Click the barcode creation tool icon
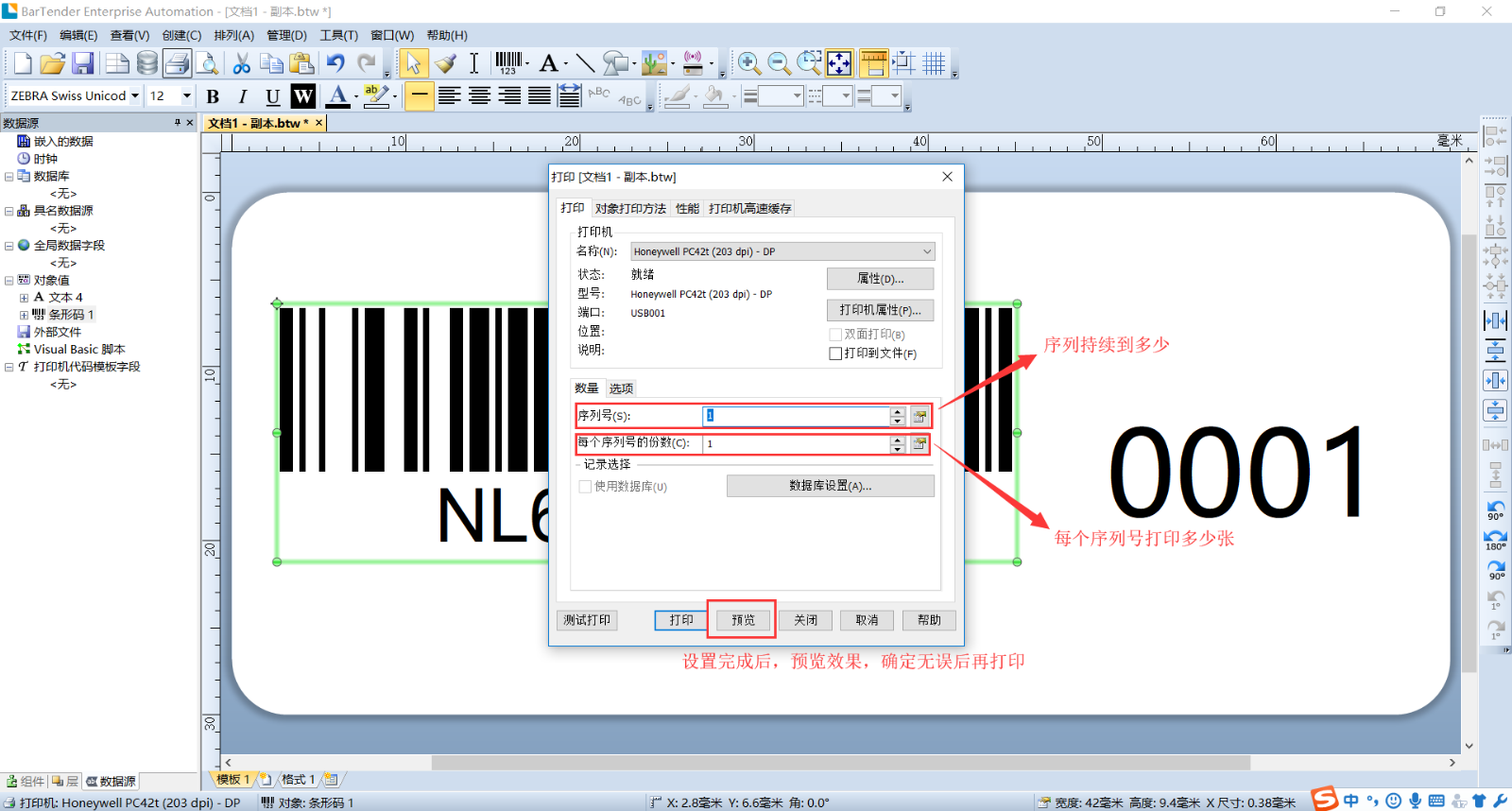 [507, 63]
